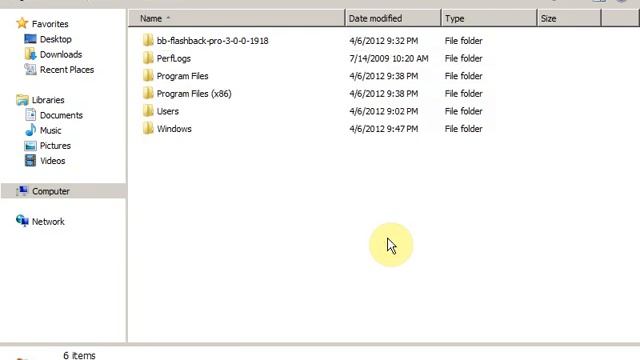Screen dimensions: 640x360
Task: Click the Recent Places icon
Action: point(30,69)
